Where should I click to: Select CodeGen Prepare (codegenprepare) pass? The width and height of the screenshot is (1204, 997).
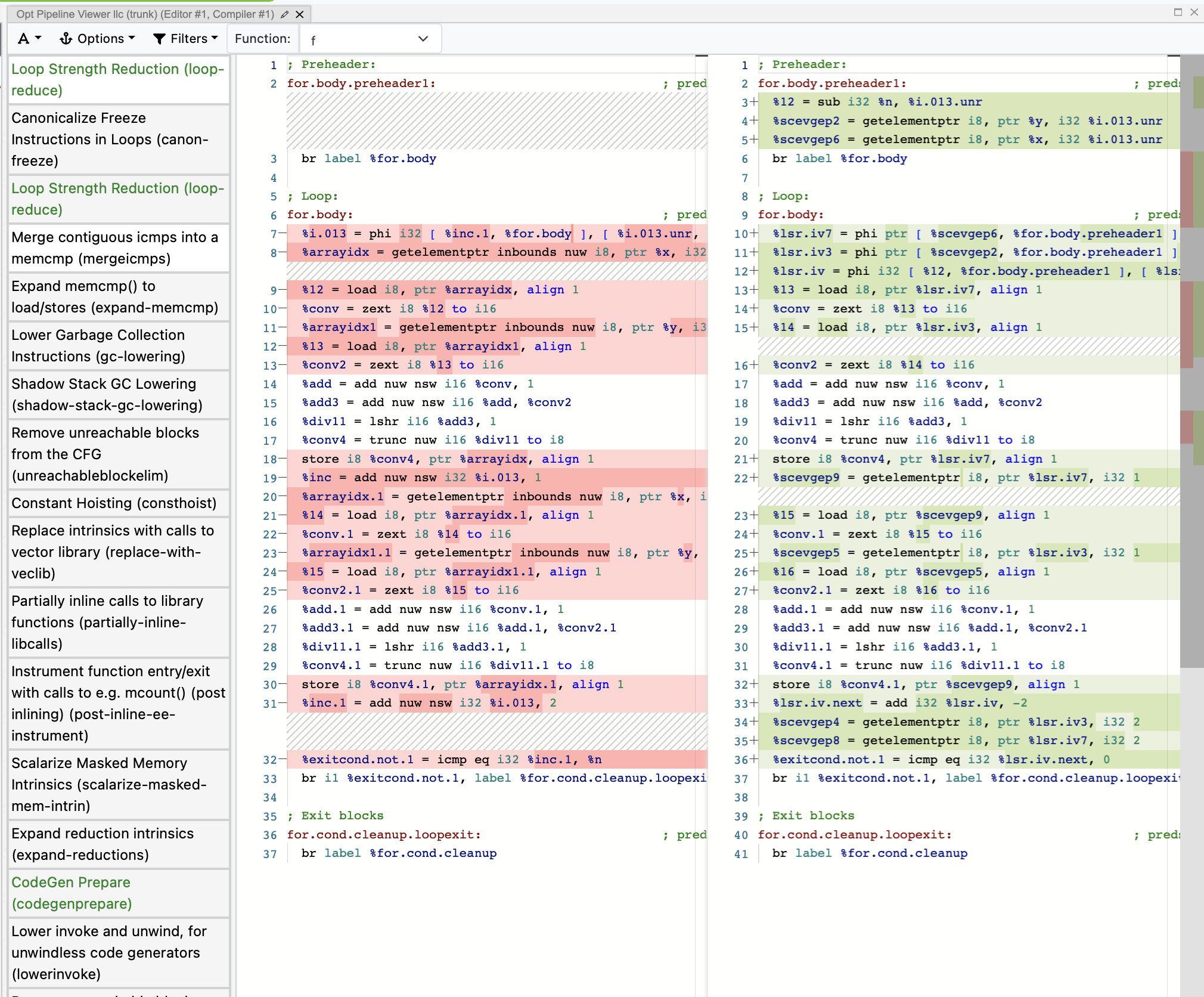(x=119, y=893)
